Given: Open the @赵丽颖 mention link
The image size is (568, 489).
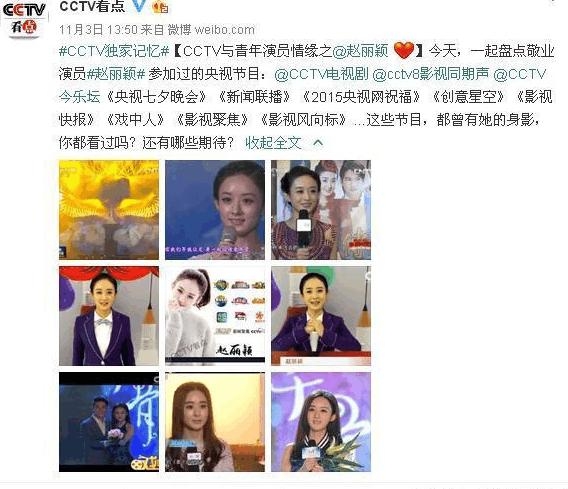Looking at the screenshot, I should 360,51.
